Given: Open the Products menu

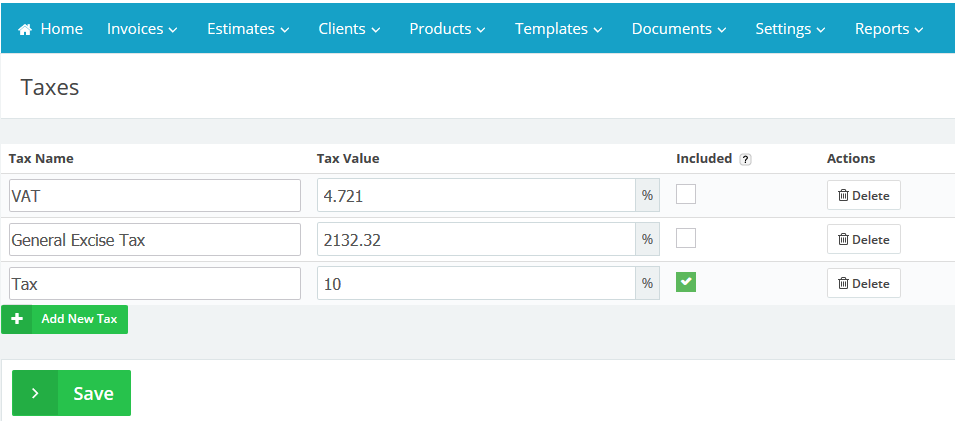Looking at the screenshot, I should (447, 29).
